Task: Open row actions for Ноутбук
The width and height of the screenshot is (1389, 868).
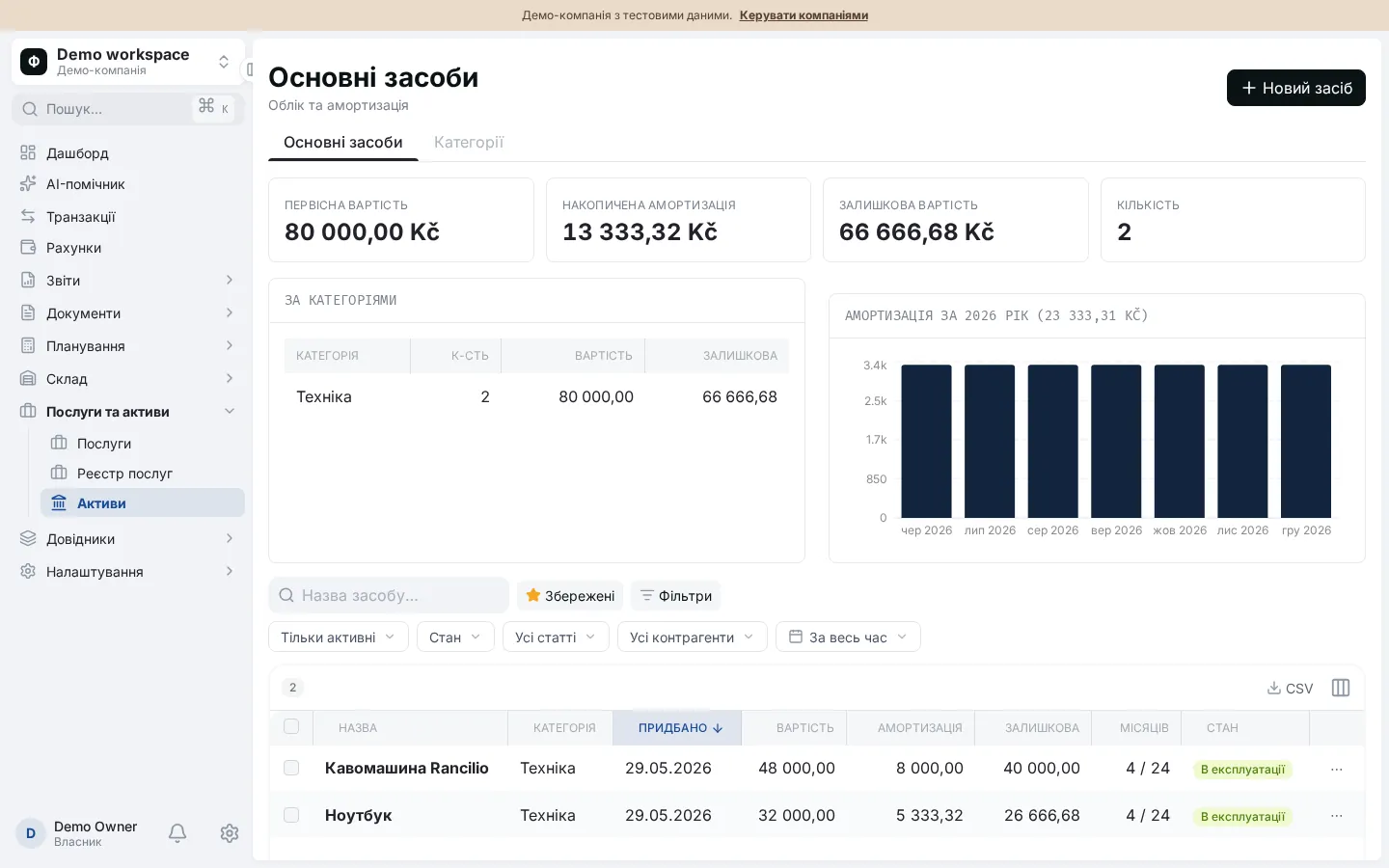Action: [1337, 816]
